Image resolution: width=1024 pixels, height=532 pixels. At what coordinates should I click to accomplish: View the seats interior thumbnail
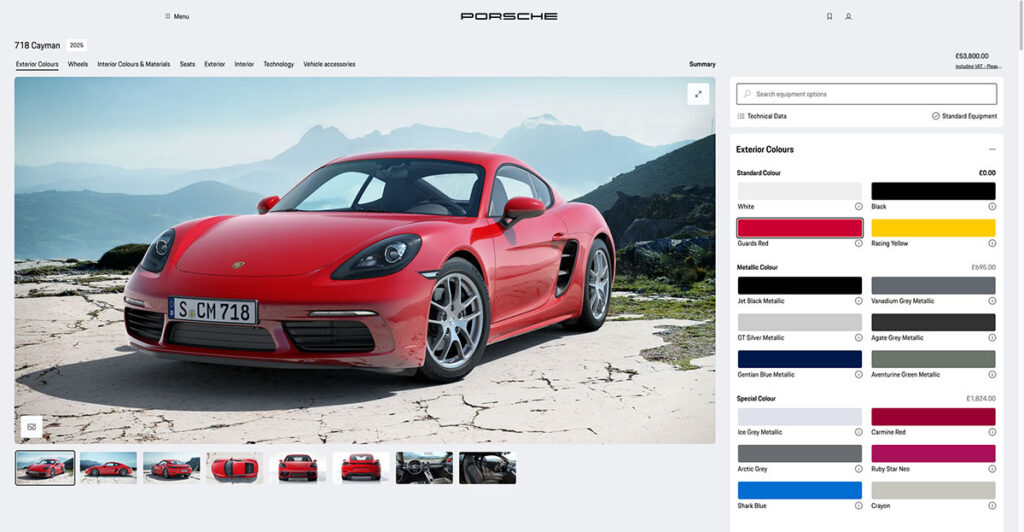(487, 468)
